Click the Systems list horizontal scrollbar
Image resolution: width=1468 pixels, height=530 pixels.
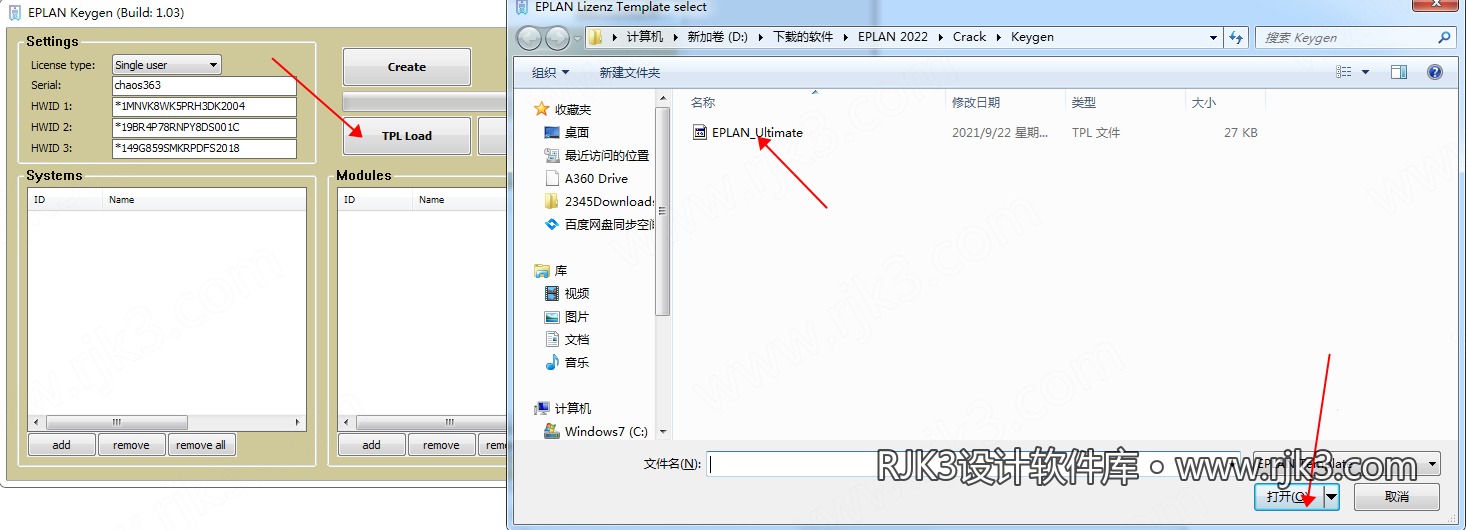[167, 422]
